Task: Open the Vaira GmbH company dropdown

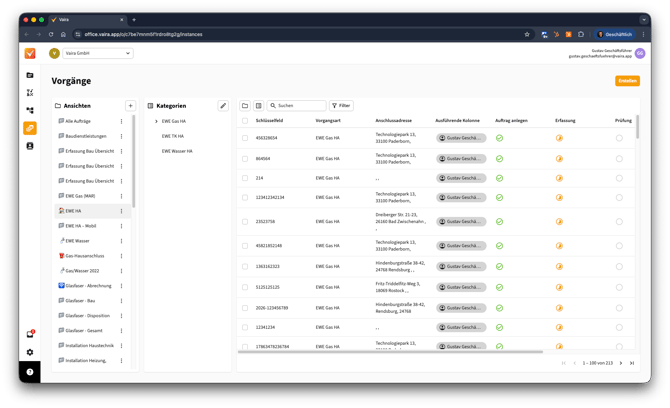Action: tap(98, 53)
